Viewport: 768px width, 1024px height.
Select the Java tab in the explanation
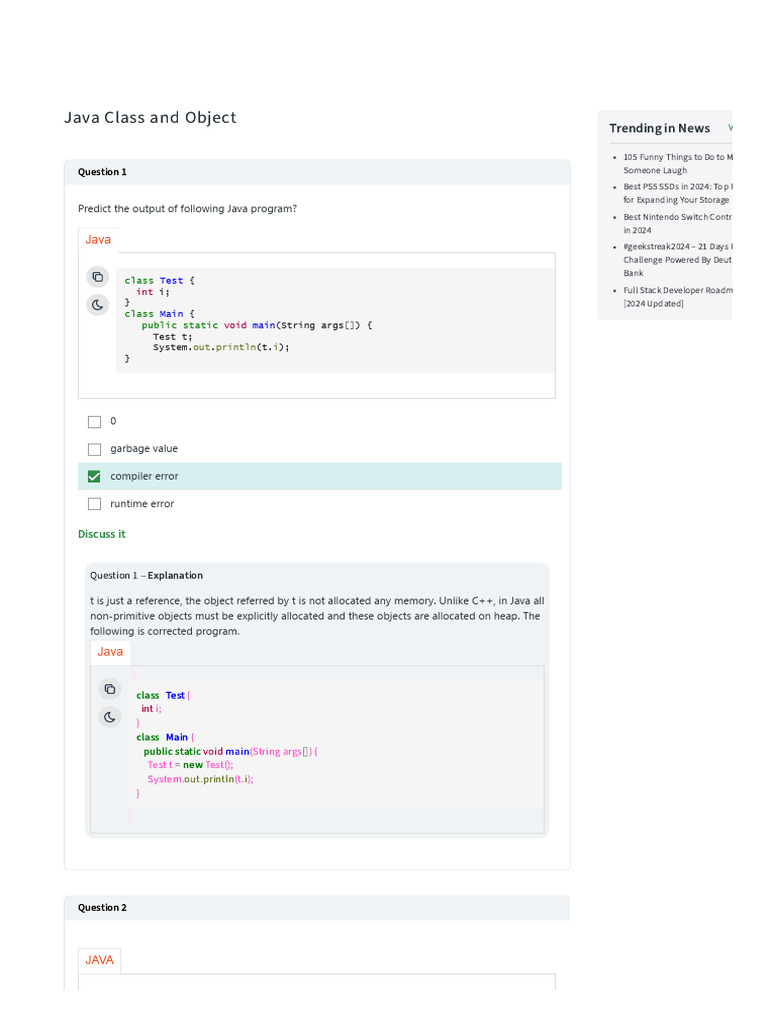click(x=110, y=652)
